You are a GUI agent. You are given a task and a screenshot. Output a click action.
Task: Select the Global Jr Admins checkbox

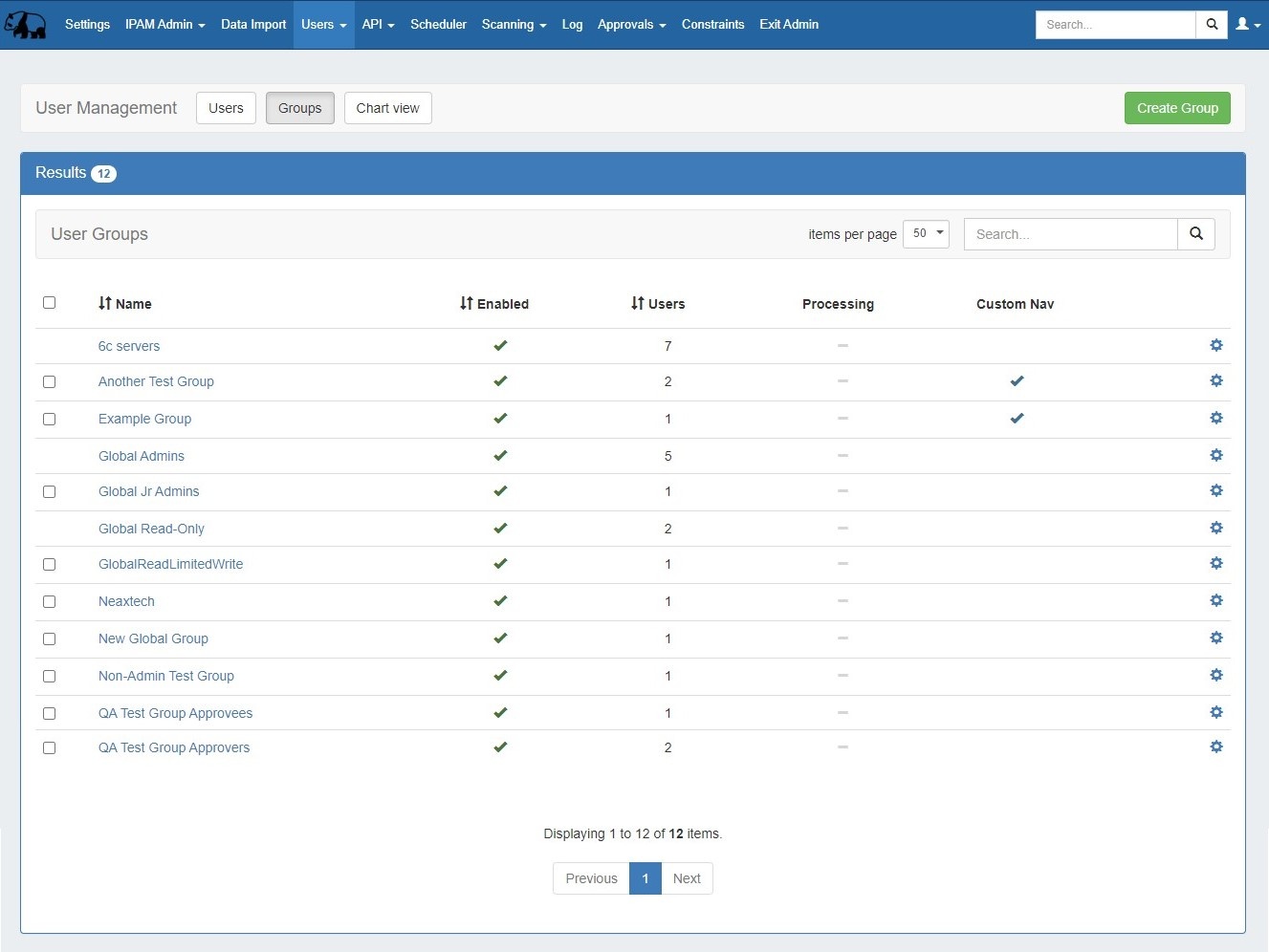coord(50,492)
